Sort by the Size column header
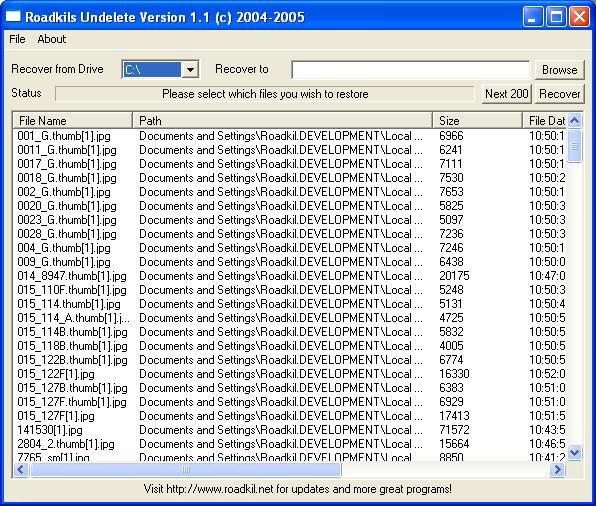Viewport: 596px width, 506px height. pos(477,121)
